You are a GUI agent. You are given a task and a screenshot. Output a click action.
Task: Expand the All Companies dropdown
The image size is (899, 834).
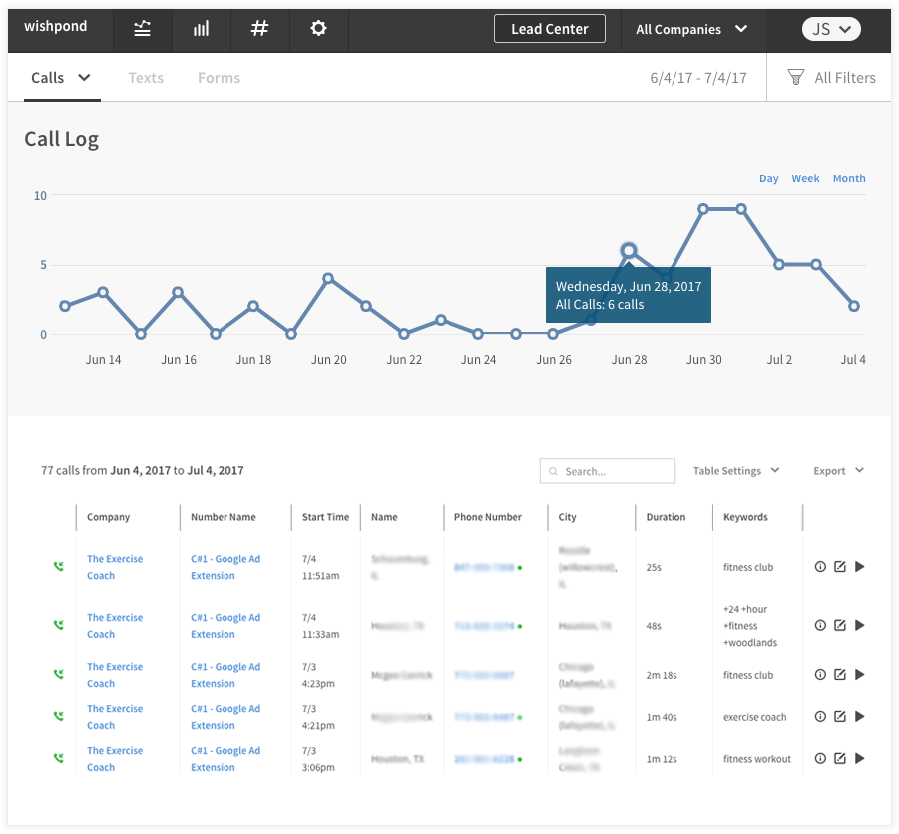[x=691, y=29]
